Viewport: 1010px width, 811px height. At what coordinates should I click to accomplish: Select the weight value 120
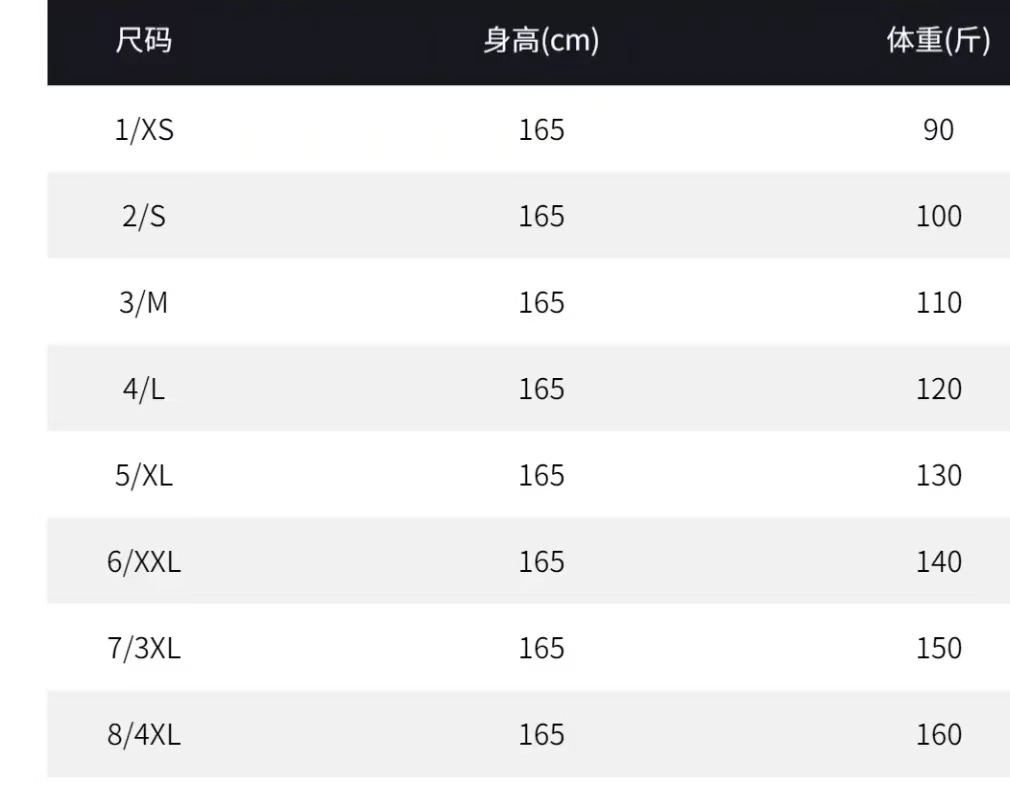(938, 389)
